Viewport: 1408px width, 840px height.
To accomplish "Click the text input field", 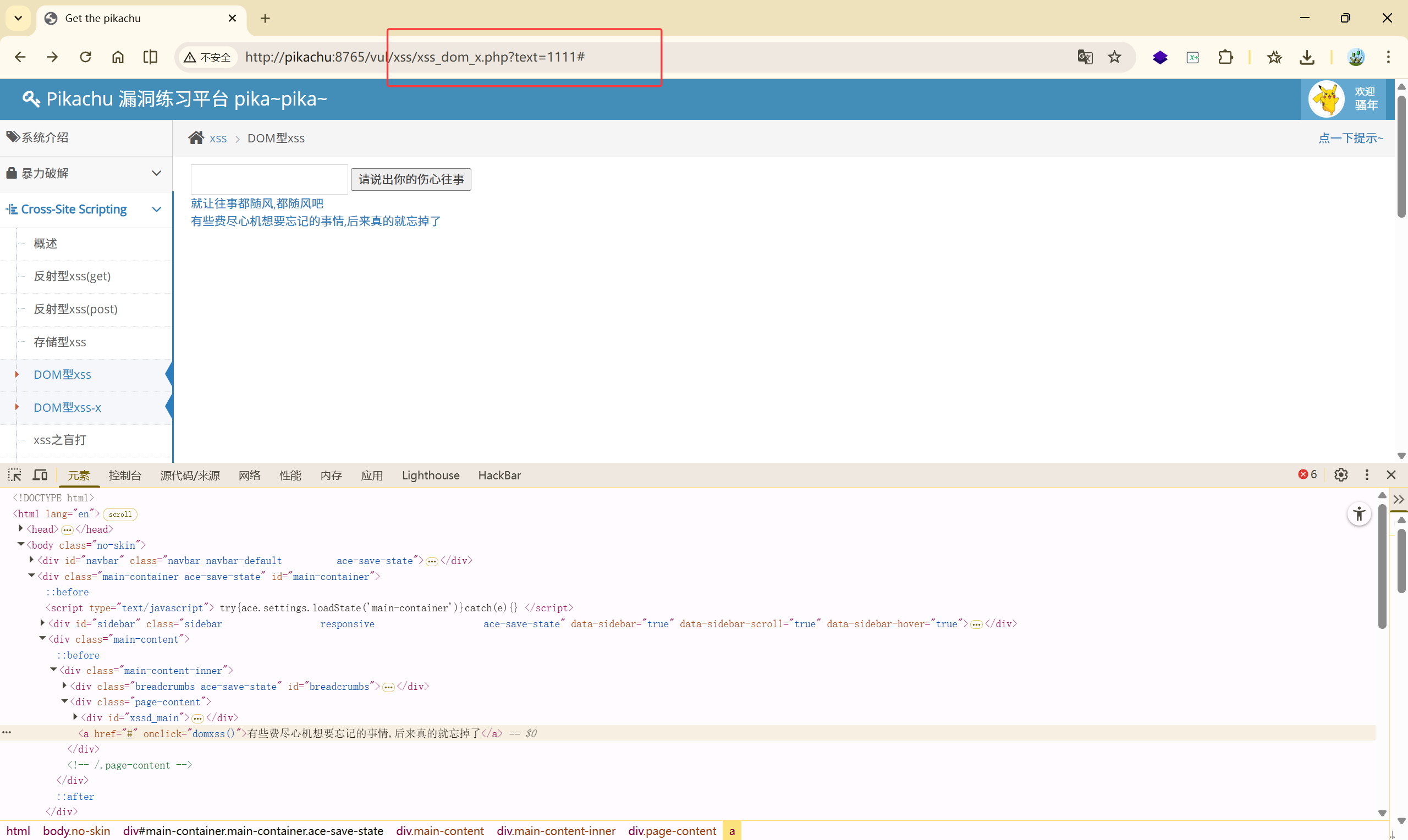I will pos(269,179).
